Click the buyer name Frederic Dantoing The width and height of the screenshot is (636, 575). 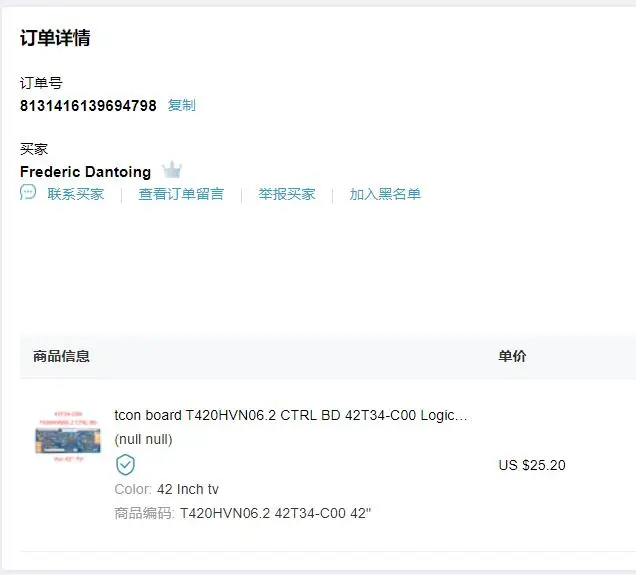[x=85, y=172]
